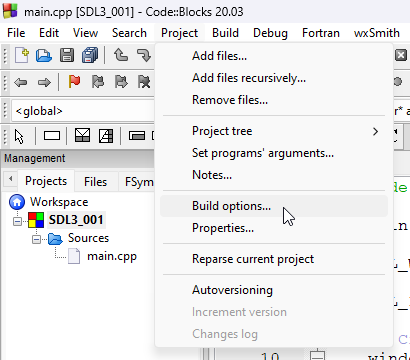Click the Redo arrow icon
The width and height of the screenshot is (410, 360).
(x=144, y=55)
